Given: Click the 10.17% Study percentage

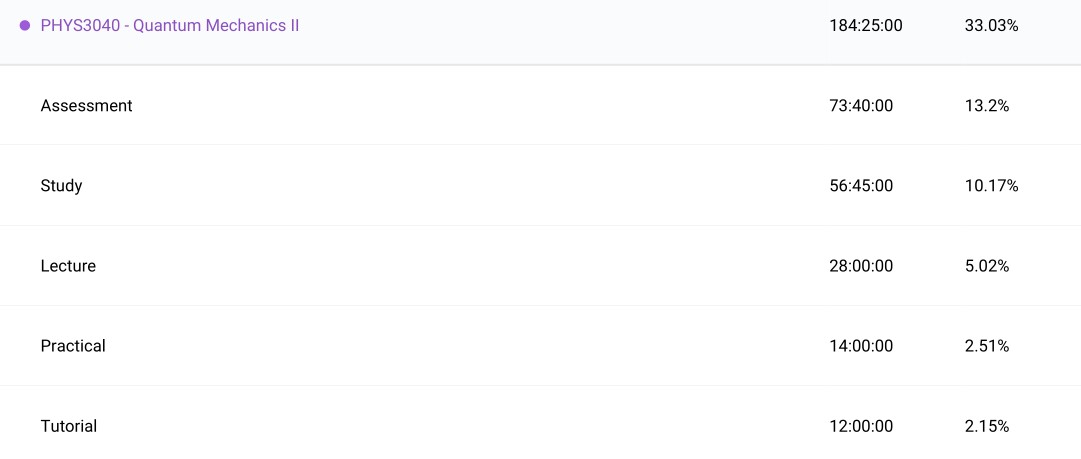Looking at the screenshot, I should (991, 186).
